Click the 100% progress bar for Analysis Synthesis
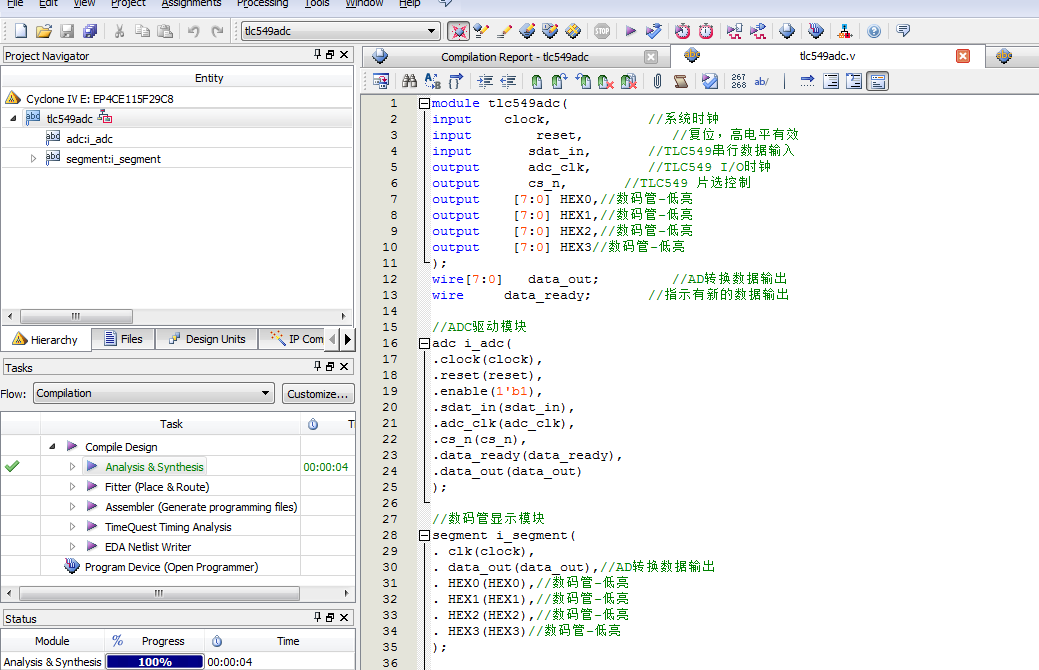 (x=154, y=661)
